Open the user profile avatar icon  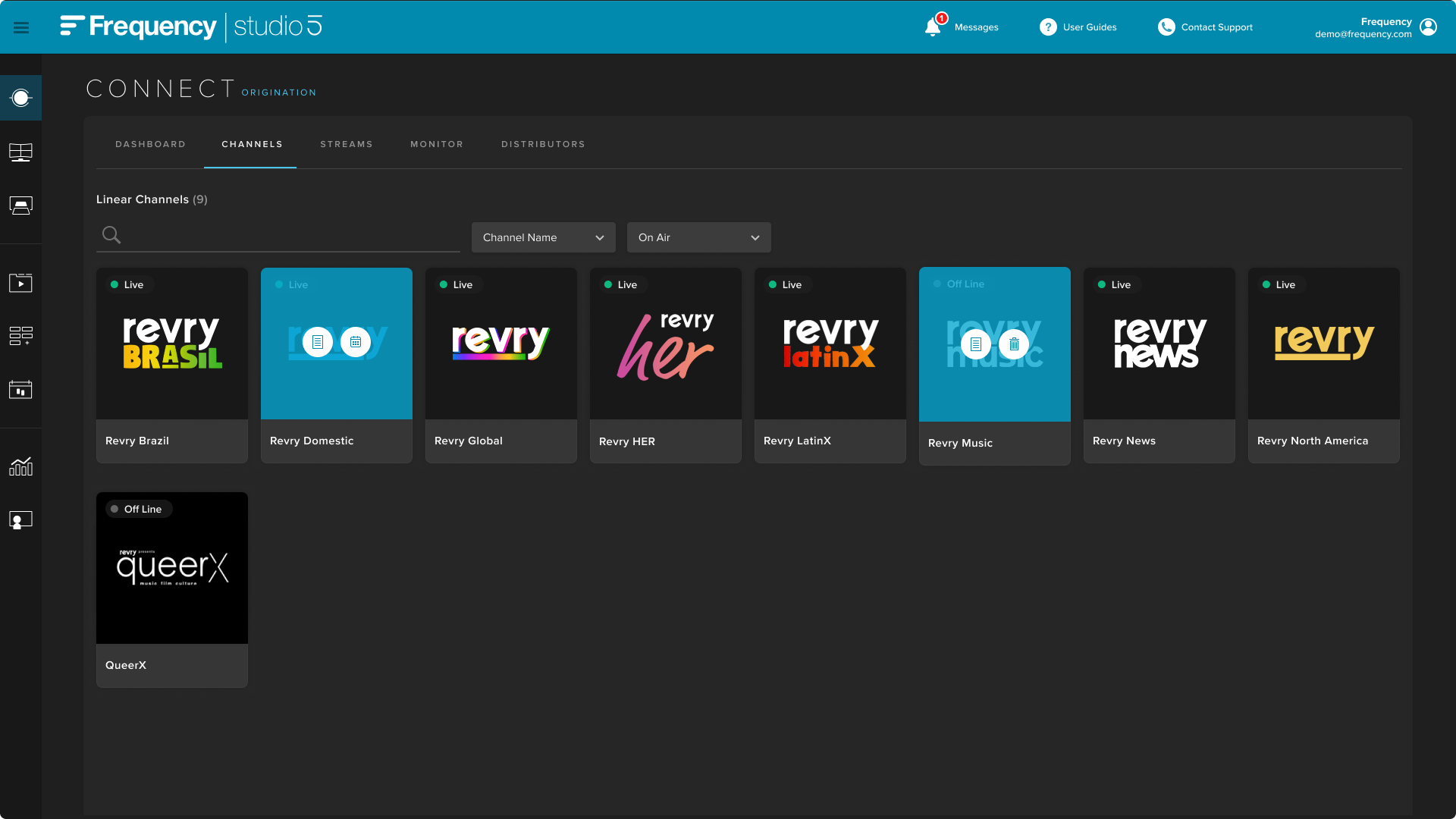[x=1428, y=27]
